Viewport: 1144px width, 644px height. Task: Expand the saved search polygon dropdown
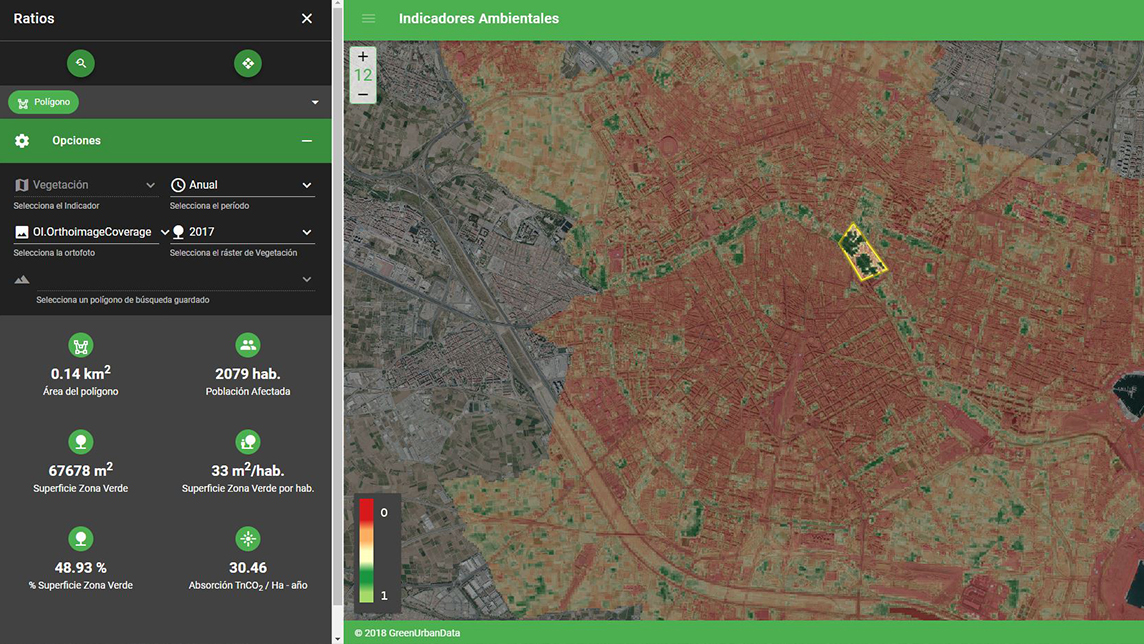(306, 280)
